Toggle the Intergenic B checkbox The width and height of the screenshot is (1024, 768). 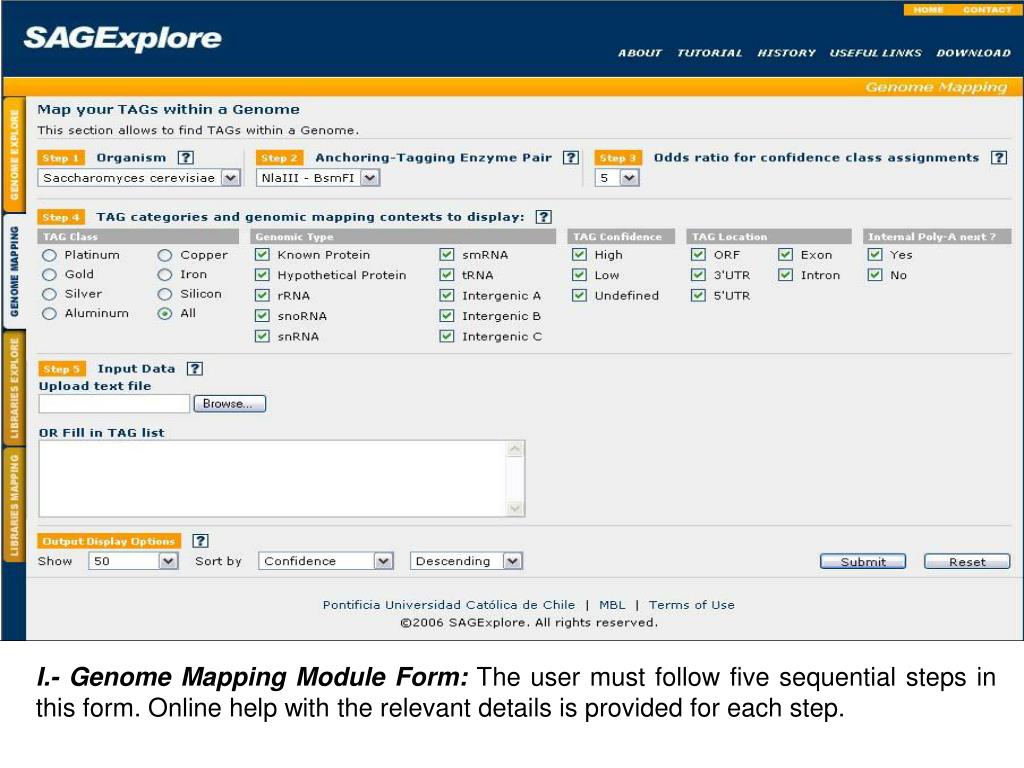[447, 315]
